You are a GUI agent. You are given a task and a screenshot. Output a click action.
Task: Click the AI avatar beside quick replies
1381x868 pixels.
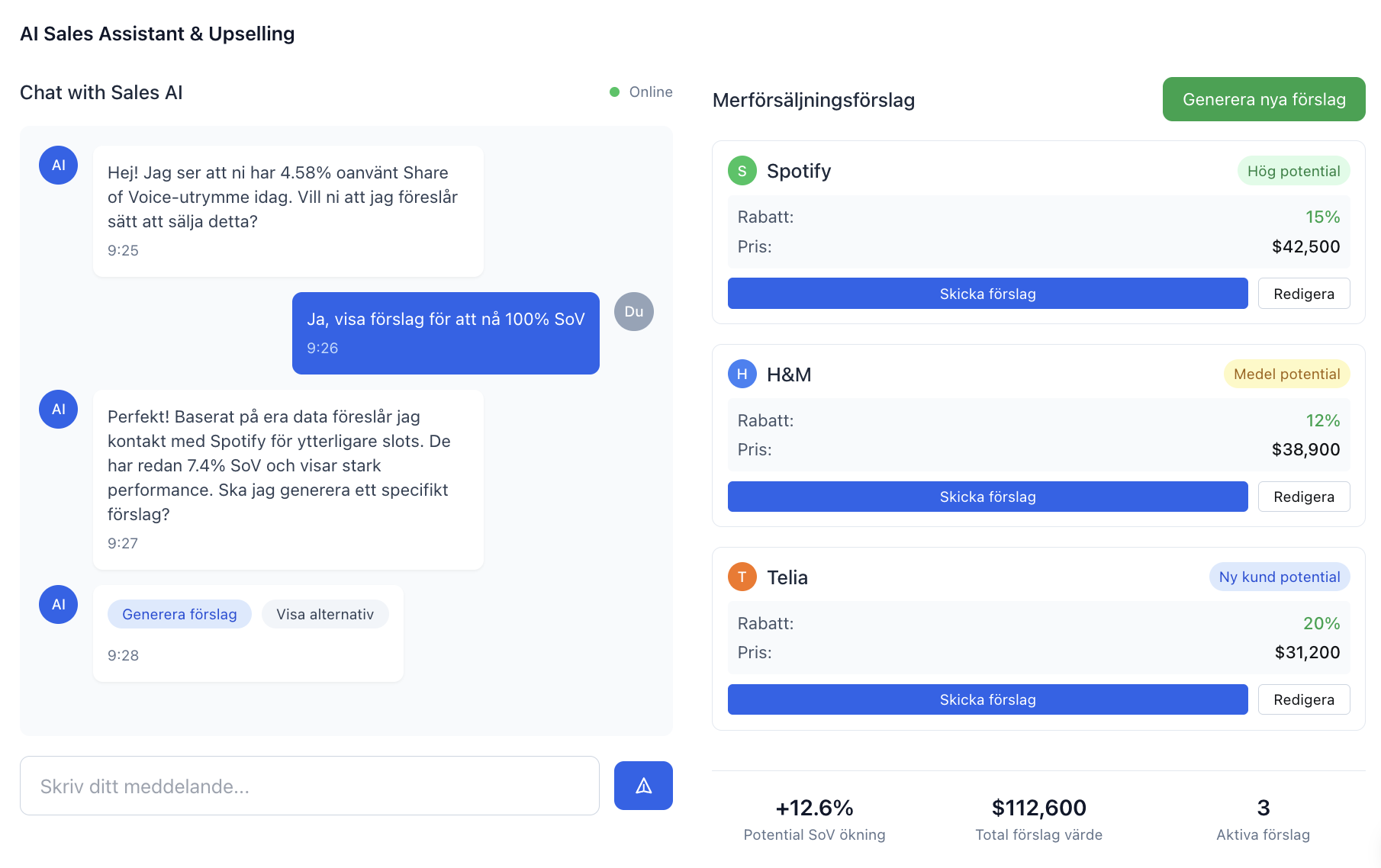tap(58, 604)
